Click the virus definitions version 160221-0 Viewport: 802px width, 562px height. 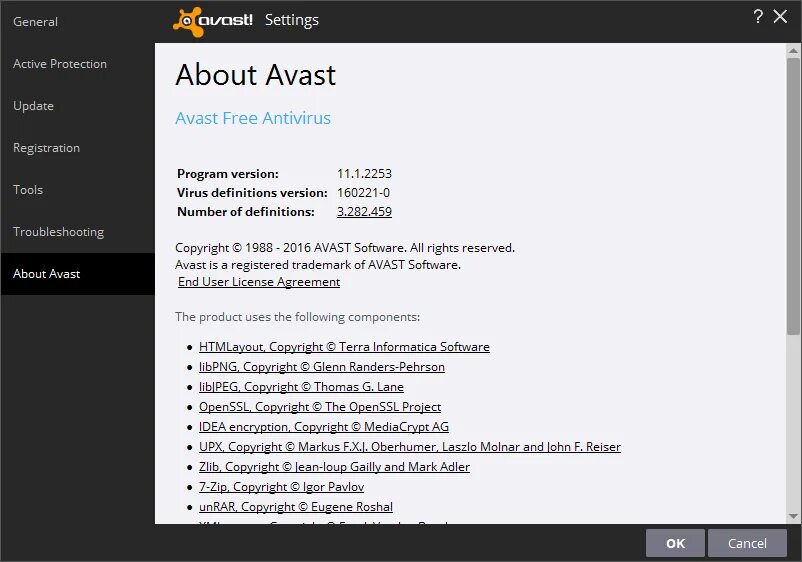click(363, 192)
